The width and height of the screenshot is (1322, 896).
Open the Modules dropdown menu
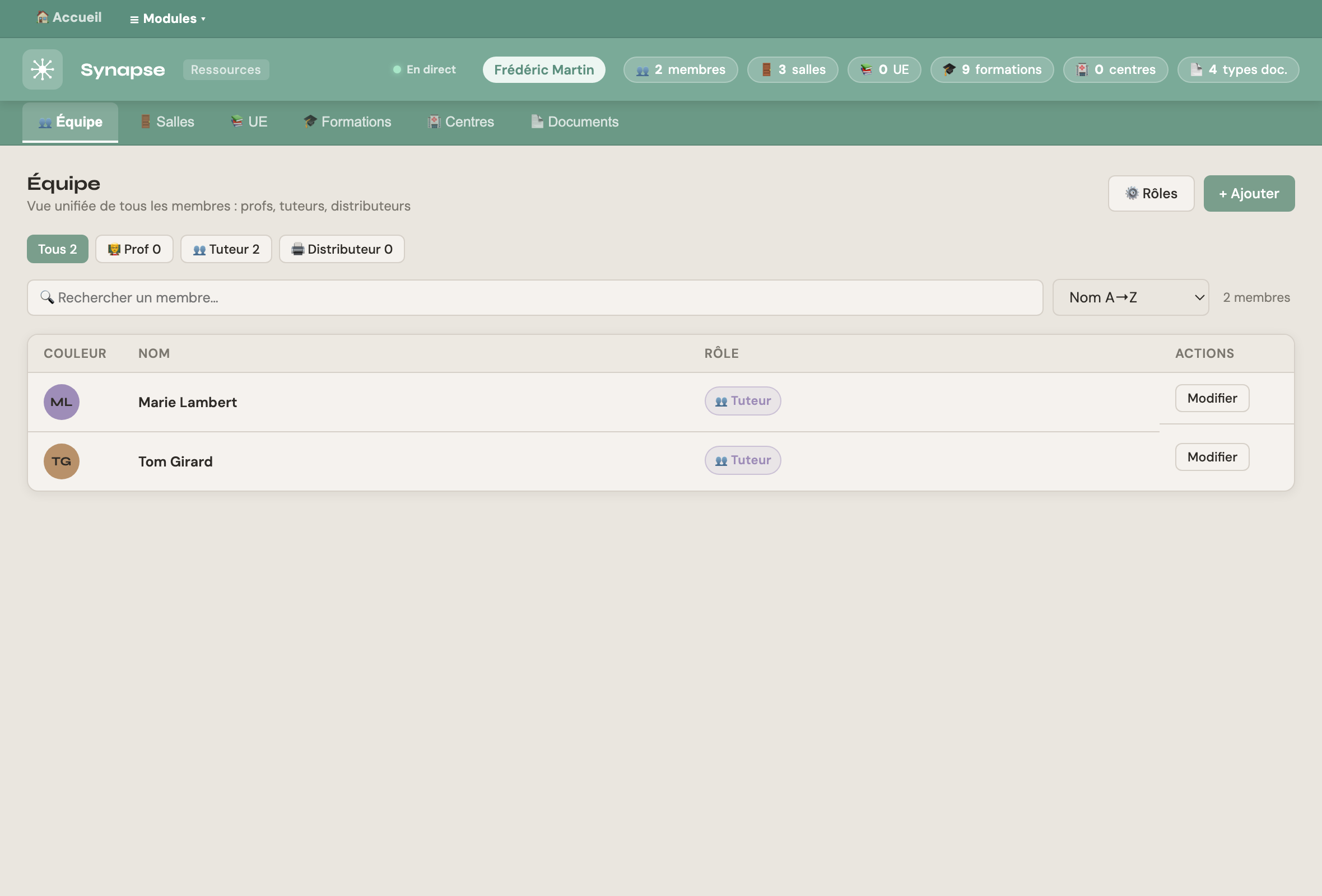coord(168,19)
